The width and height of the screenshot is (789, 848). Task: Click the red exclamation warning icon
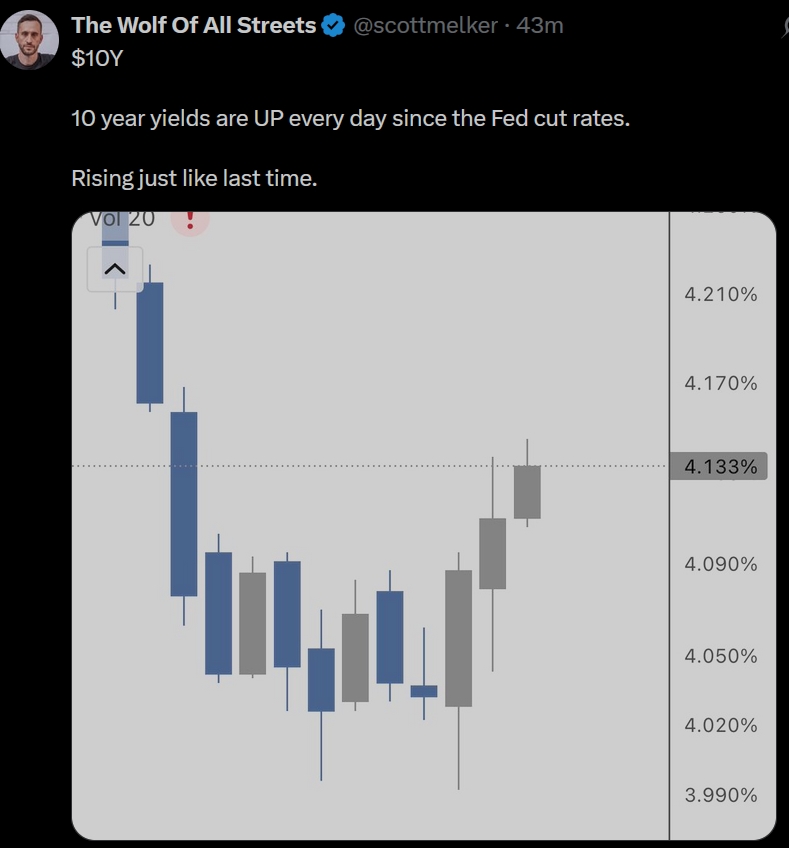[189, 218]
